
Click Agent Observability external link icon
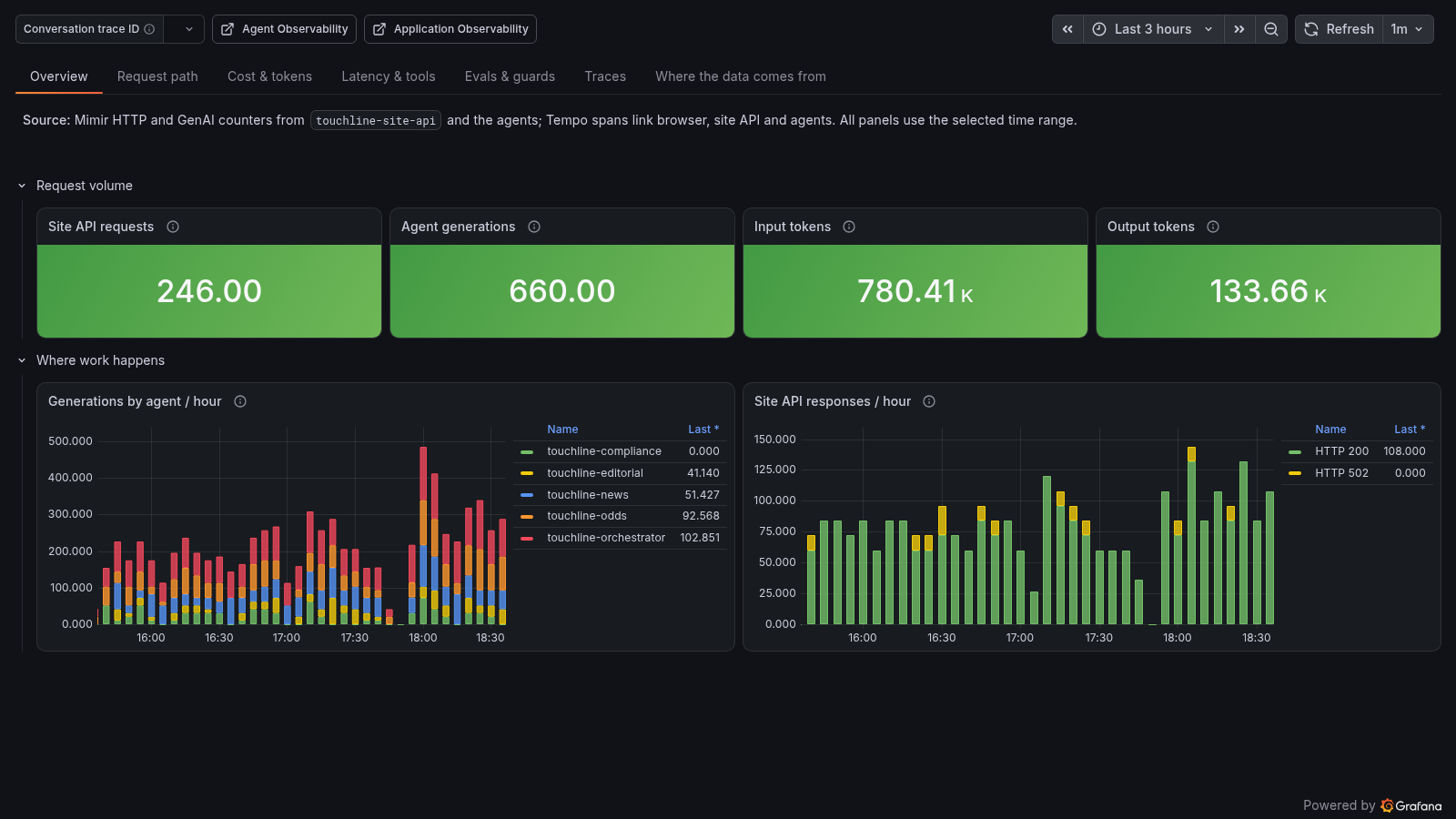(227, 29)
